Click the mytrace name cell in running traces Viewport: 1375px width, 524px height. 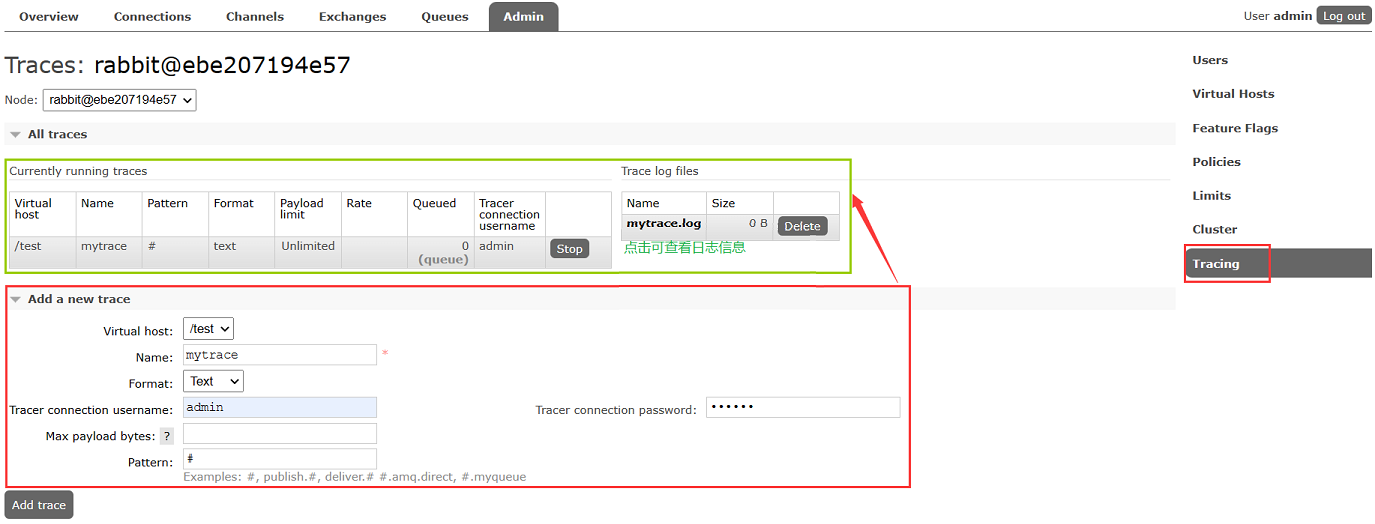click(x=109, y=252)
